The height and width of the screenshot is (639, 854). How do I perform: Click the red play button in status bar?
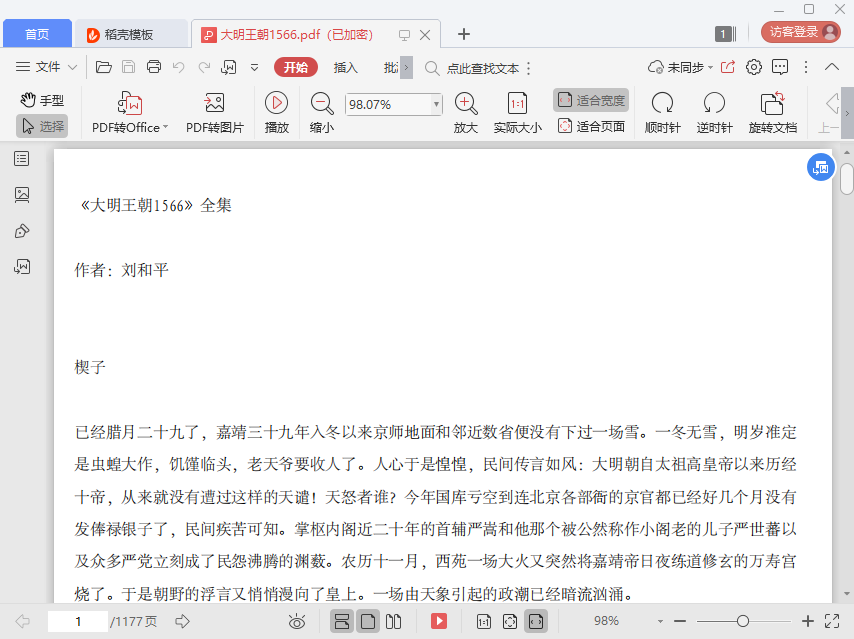[439, 621]
